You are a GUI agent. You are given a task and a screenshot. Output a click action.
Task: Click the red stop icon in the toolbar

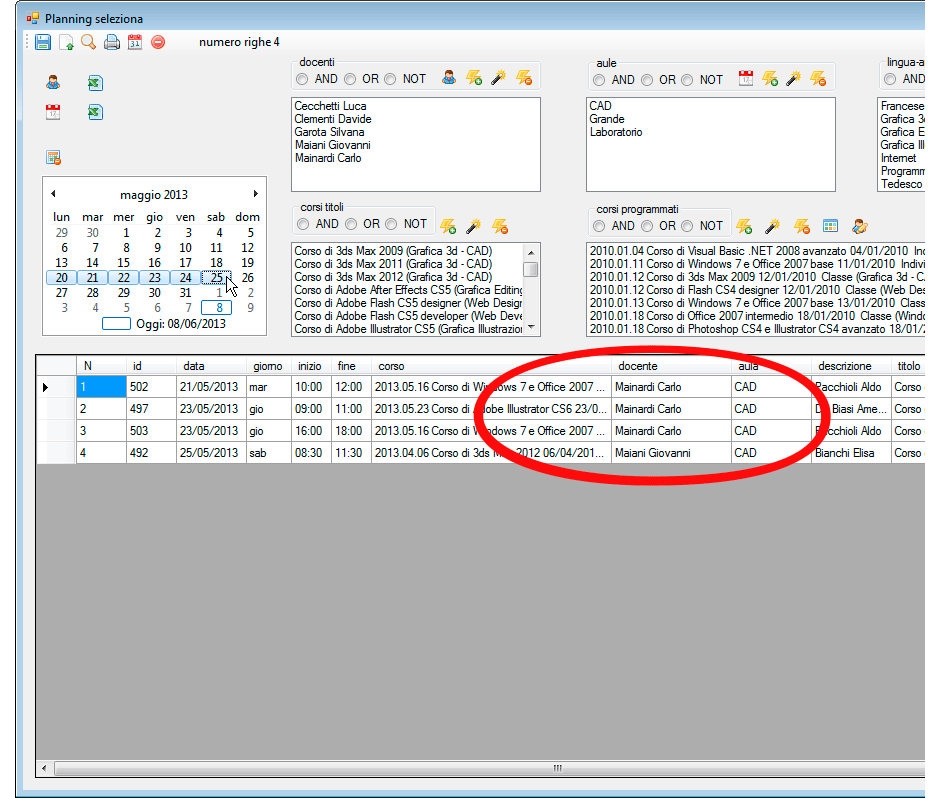pos(158,42)
